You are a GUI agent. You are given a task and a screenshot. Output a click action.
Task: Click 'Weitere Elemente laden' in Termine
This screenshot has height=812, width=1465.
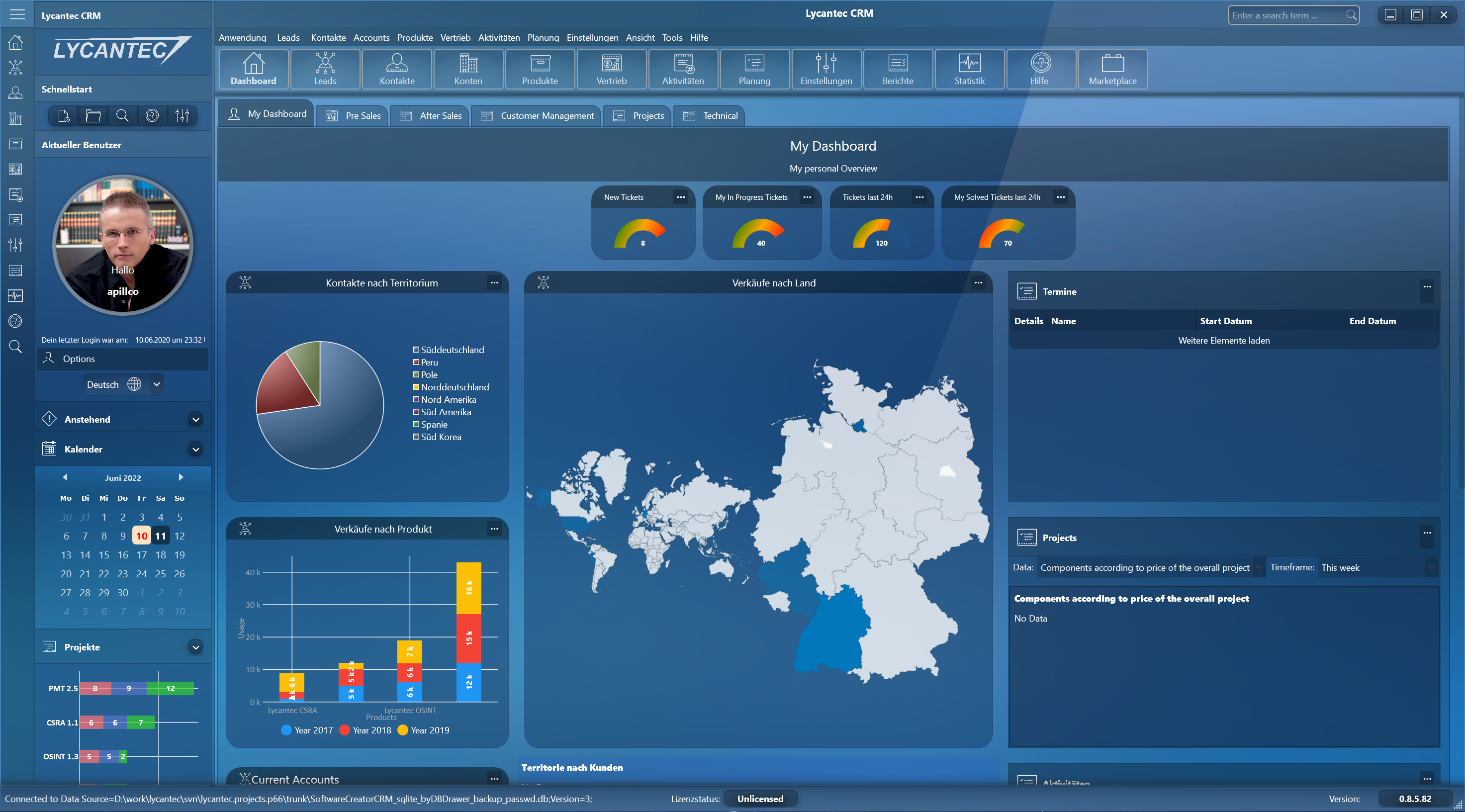1223,340
